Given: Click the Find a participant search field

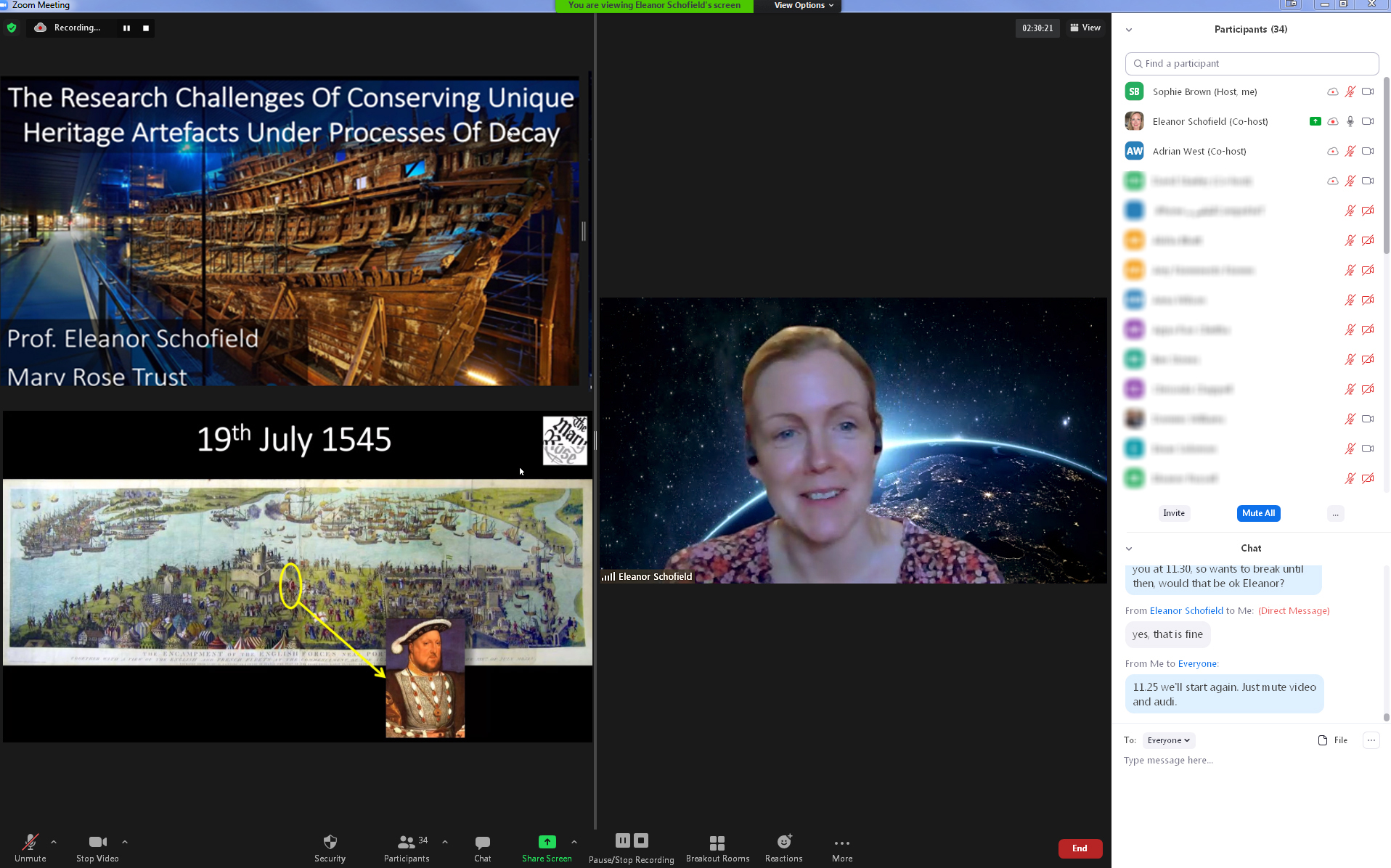Looking at the screenshot, I should tap(1252, 64).
